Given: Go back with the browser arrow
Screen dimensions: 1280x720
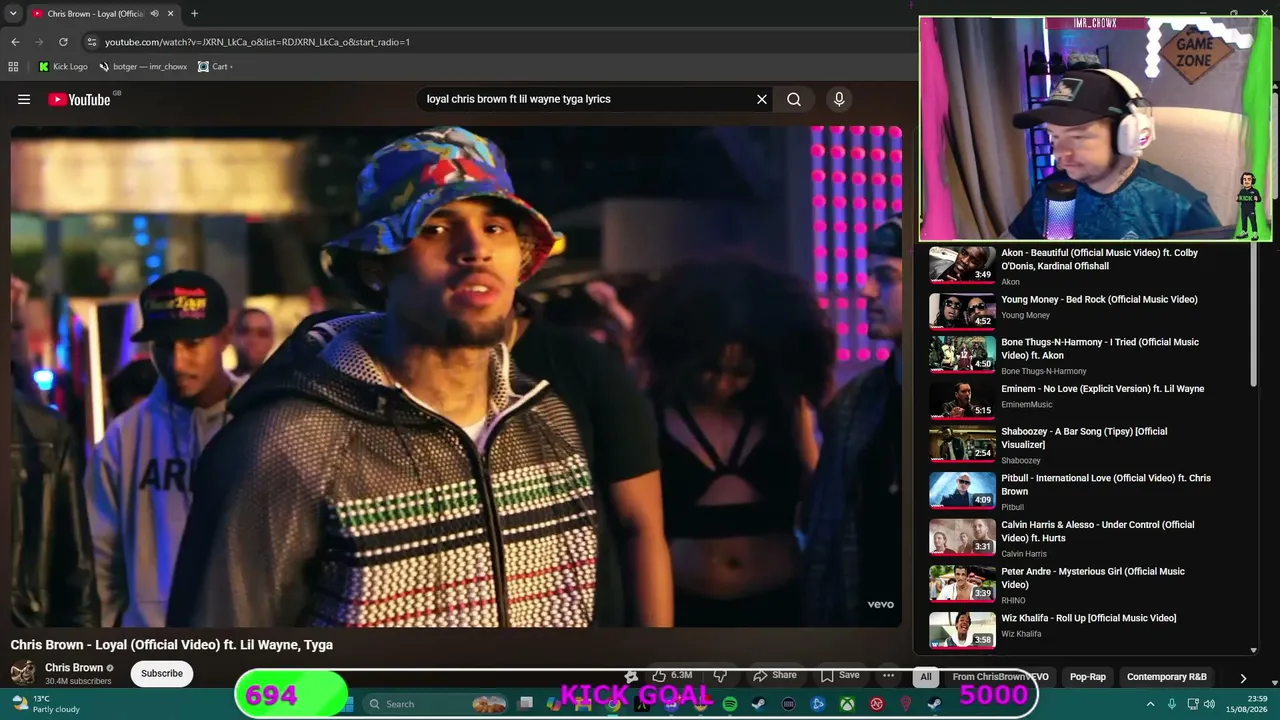Looking at the screenshot, I should [15, 42].
